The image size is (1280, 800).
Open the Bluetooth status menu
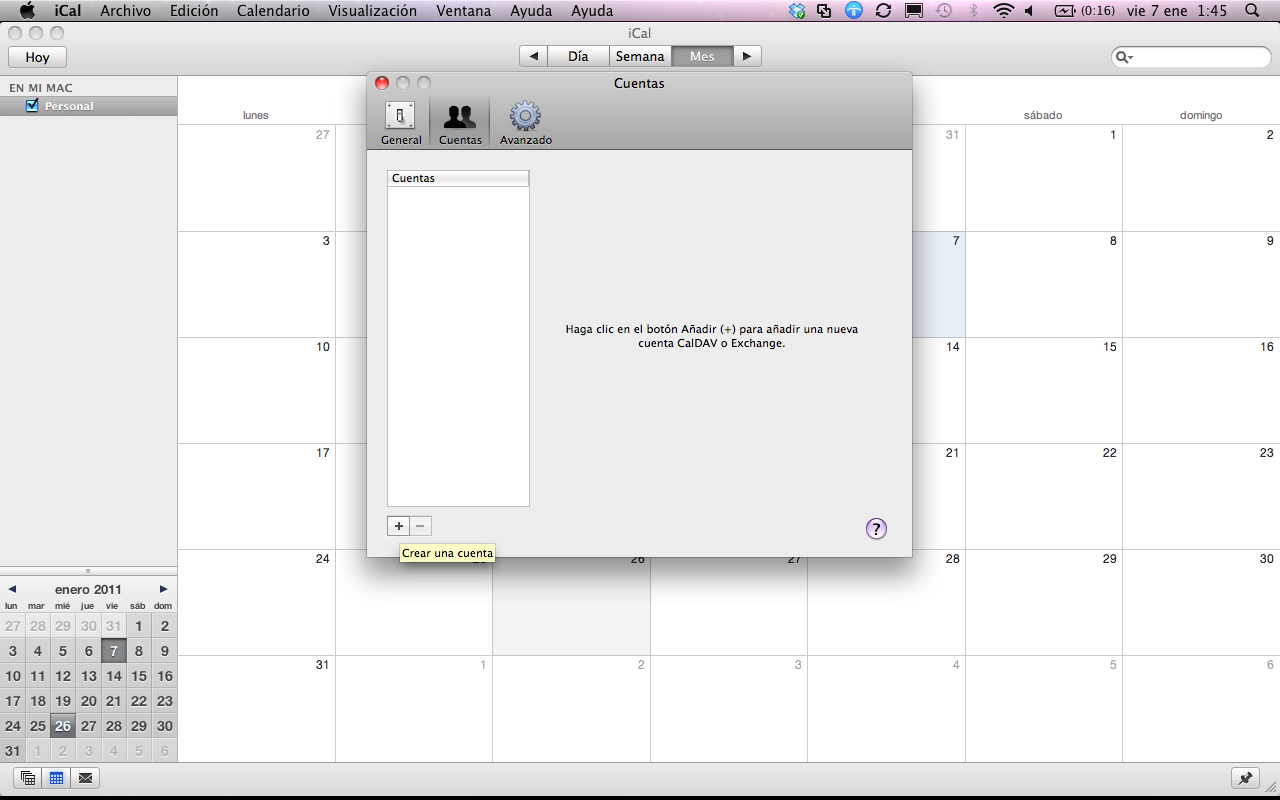973,11
